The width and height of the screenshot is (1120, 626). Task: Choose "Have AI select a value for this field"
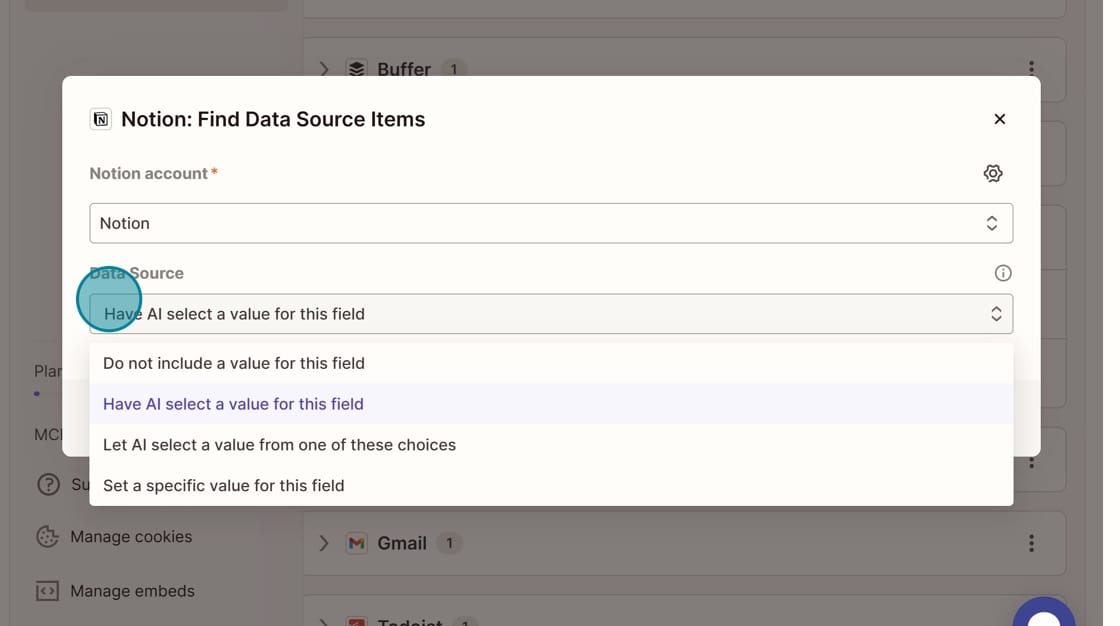(233, 404)
